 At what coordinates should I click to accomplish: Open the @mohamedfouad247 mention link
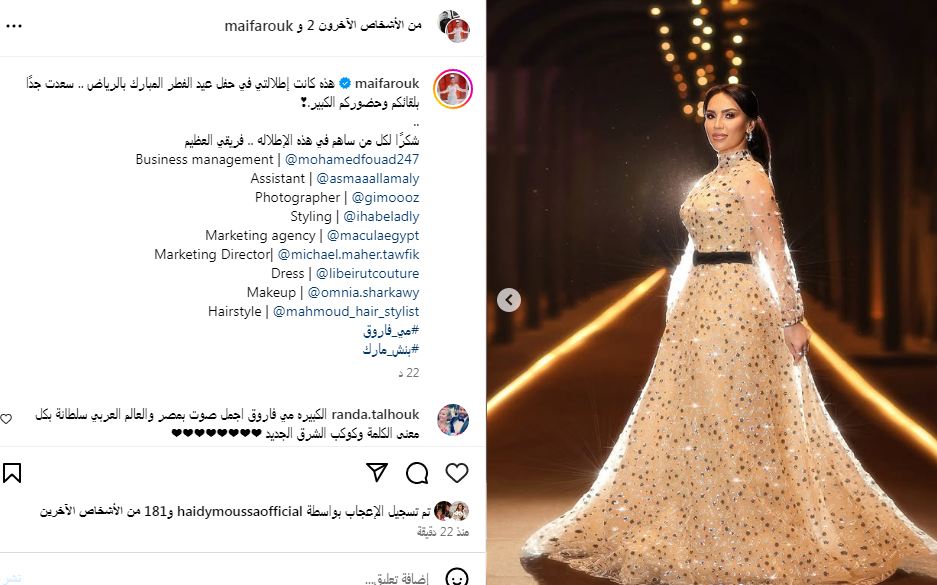click(x=352, y=160)
